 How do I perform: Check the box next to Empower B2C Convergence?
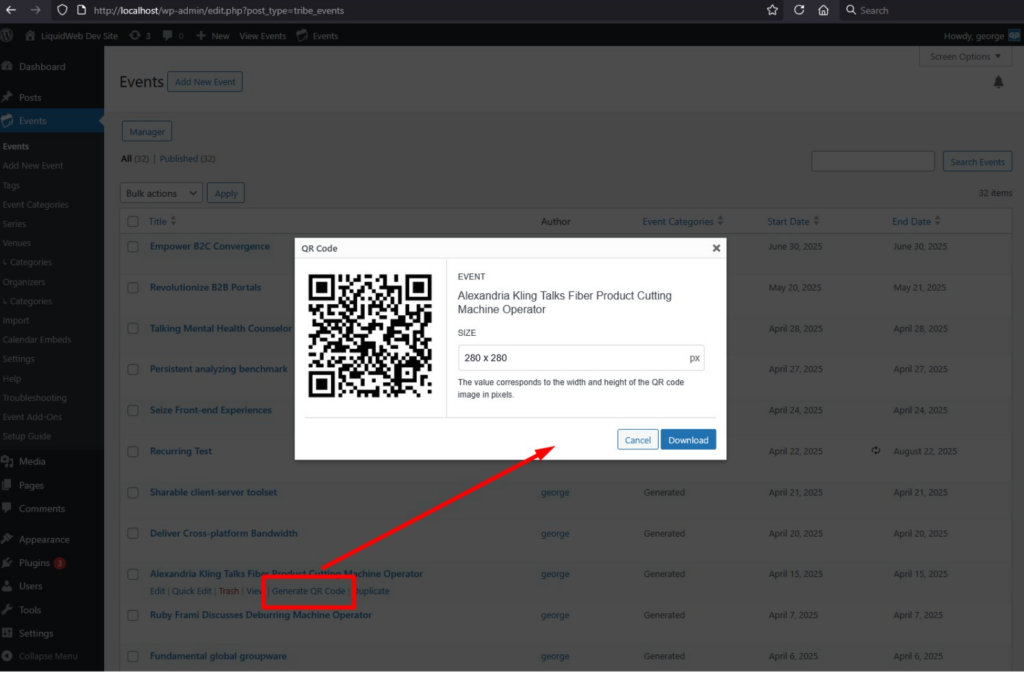pyautogui.click(x=133, y=247)
